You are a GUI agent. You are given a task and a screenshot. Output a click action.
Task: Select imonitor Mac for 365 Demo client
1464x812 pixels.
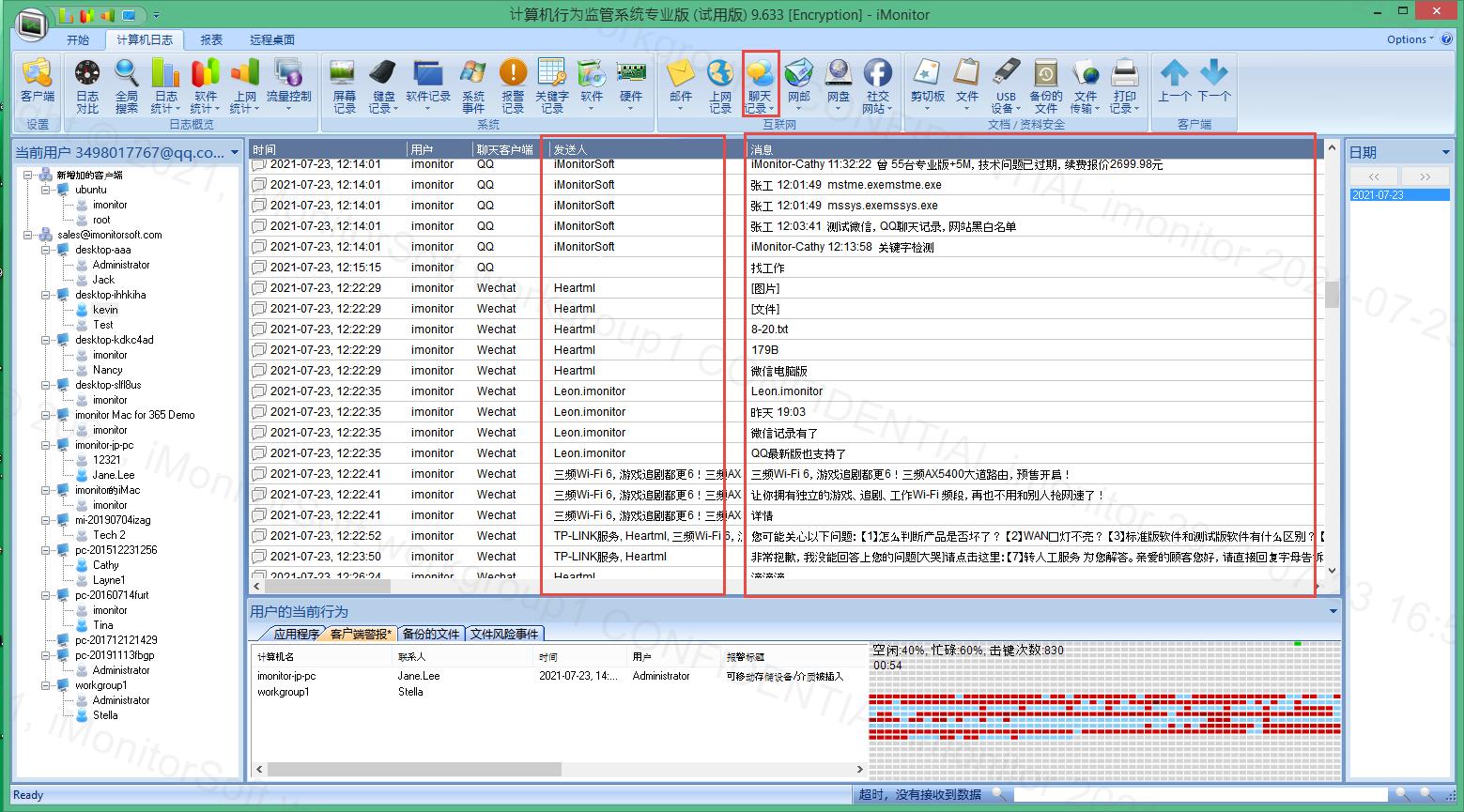(134, 415)
